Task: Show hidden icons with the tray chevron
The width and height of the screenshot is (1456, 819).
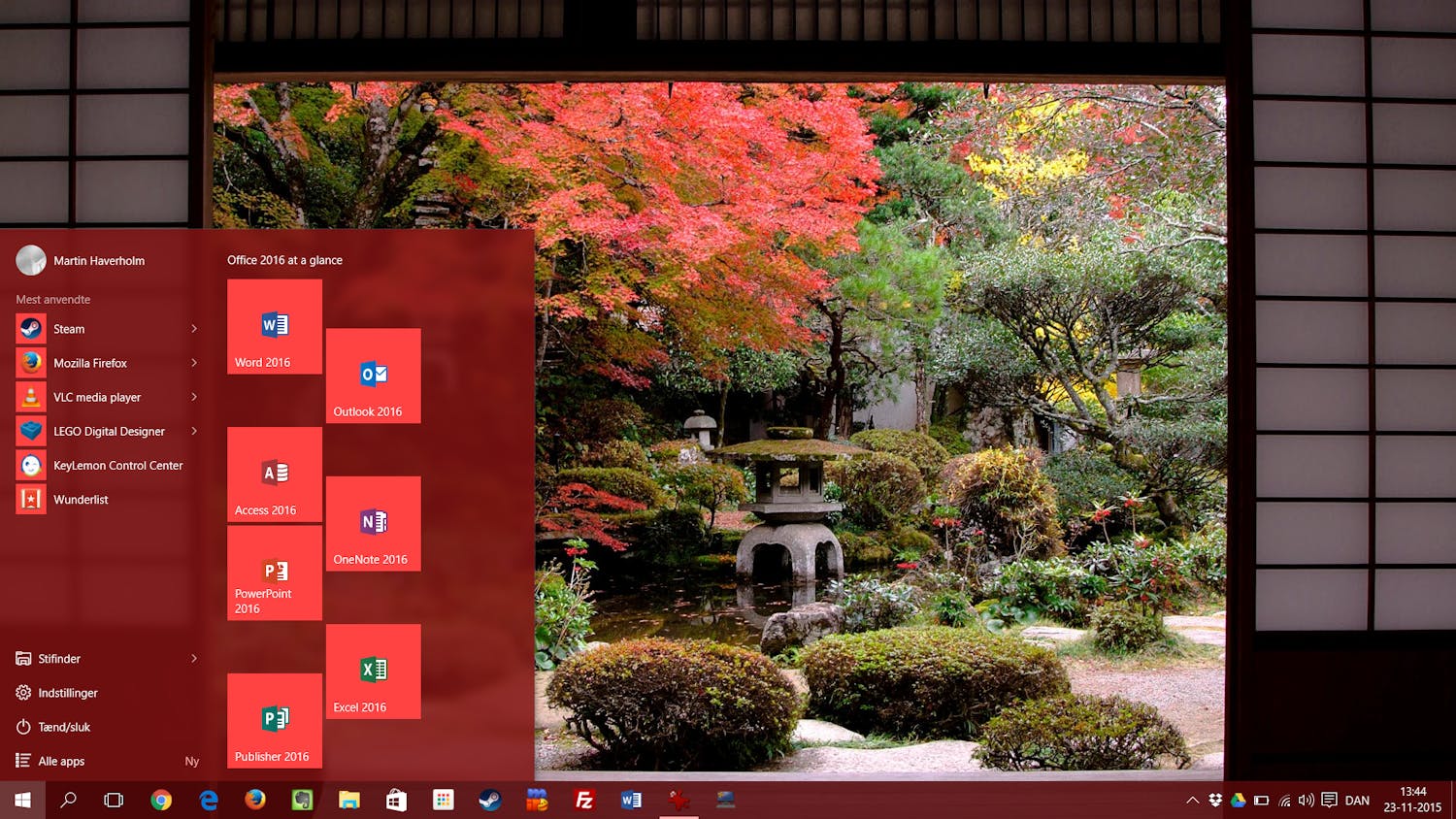Action: pyautogui.click(x=1192, y=801)
